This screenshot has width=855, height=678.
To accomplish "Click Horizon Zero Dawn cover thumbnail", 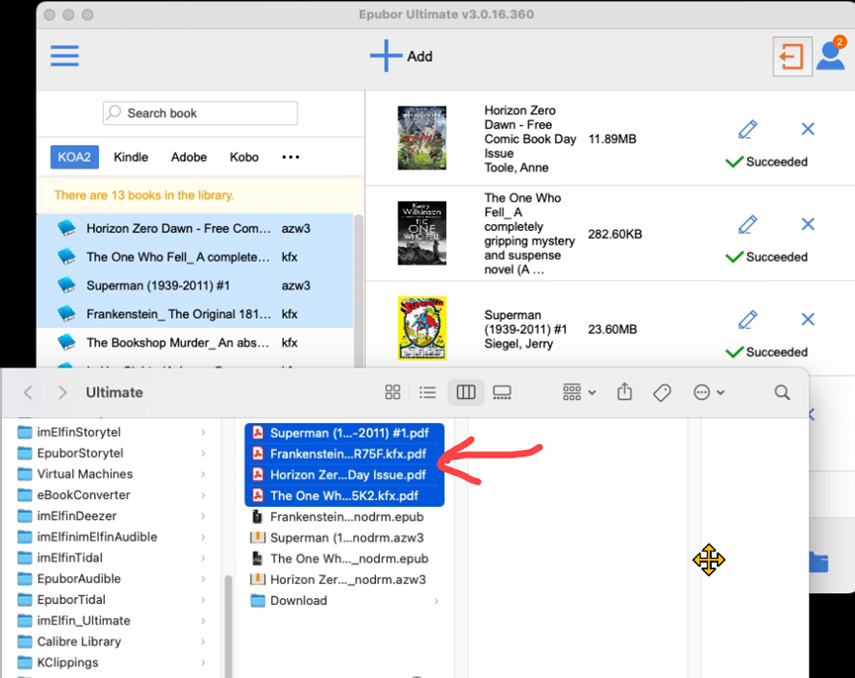I will click(x=422, y=138).
